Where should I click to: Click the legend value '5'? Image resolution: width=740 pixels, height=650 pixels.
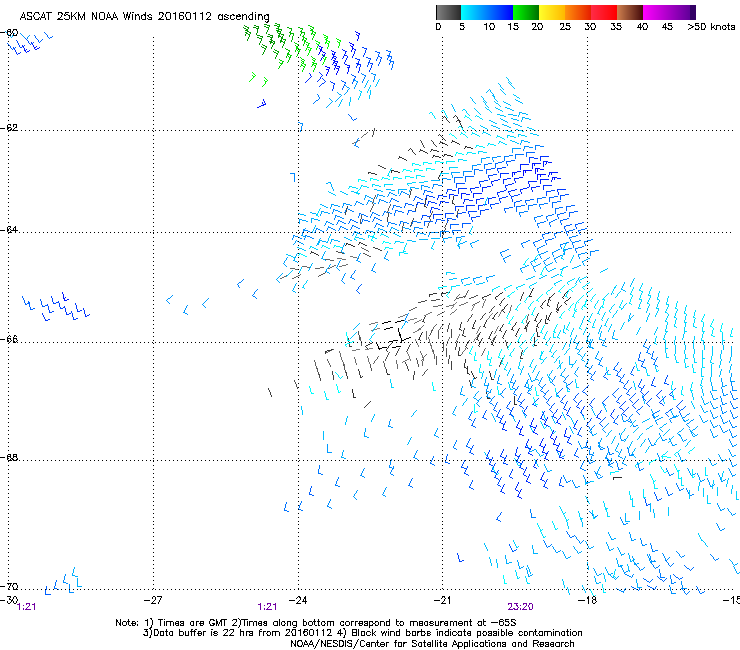click(462, 27)
